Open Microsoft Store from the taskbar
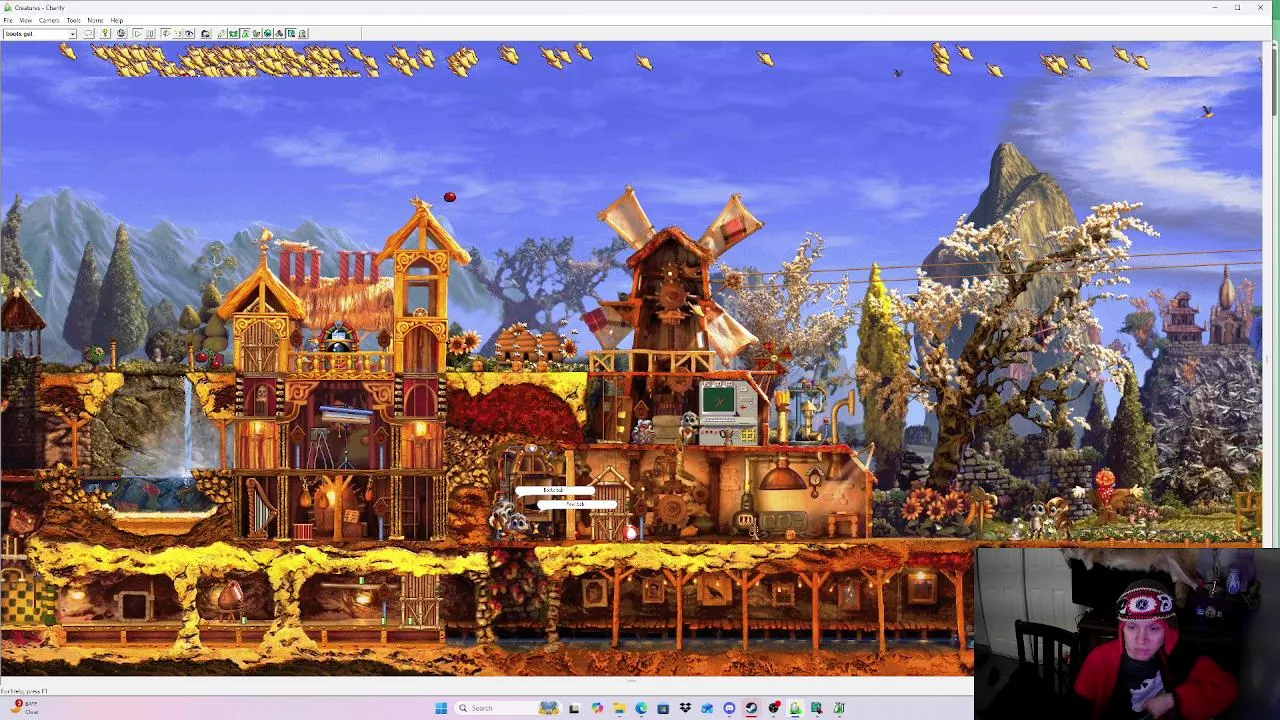This screenshot has height=720, width=1280. [x=663, y=708]
